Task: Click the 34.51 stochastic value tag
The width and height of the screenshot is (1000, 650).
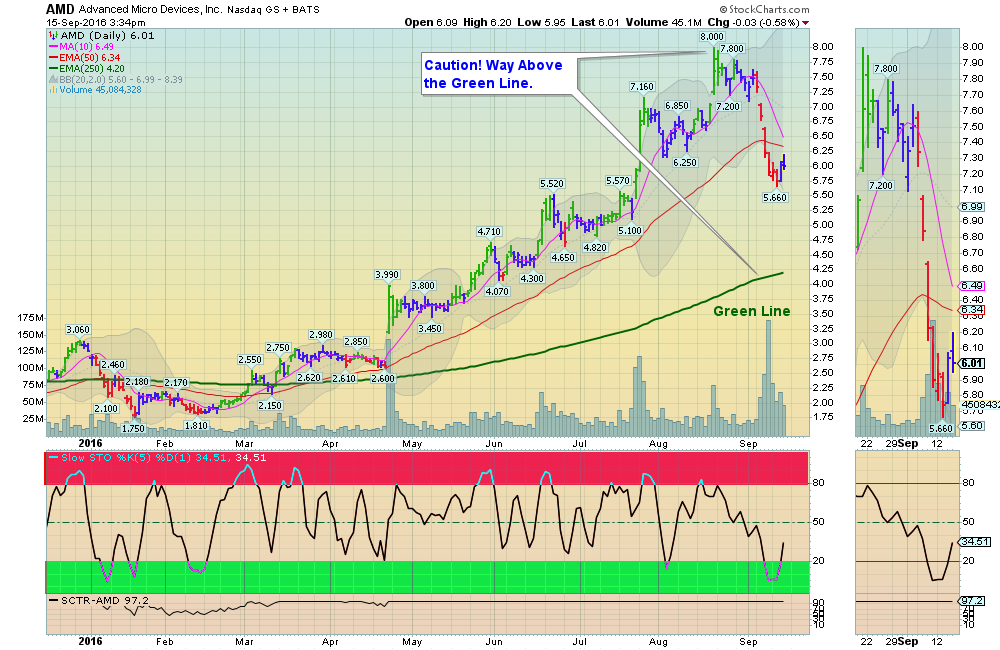Action: click(x=975, y=542)
